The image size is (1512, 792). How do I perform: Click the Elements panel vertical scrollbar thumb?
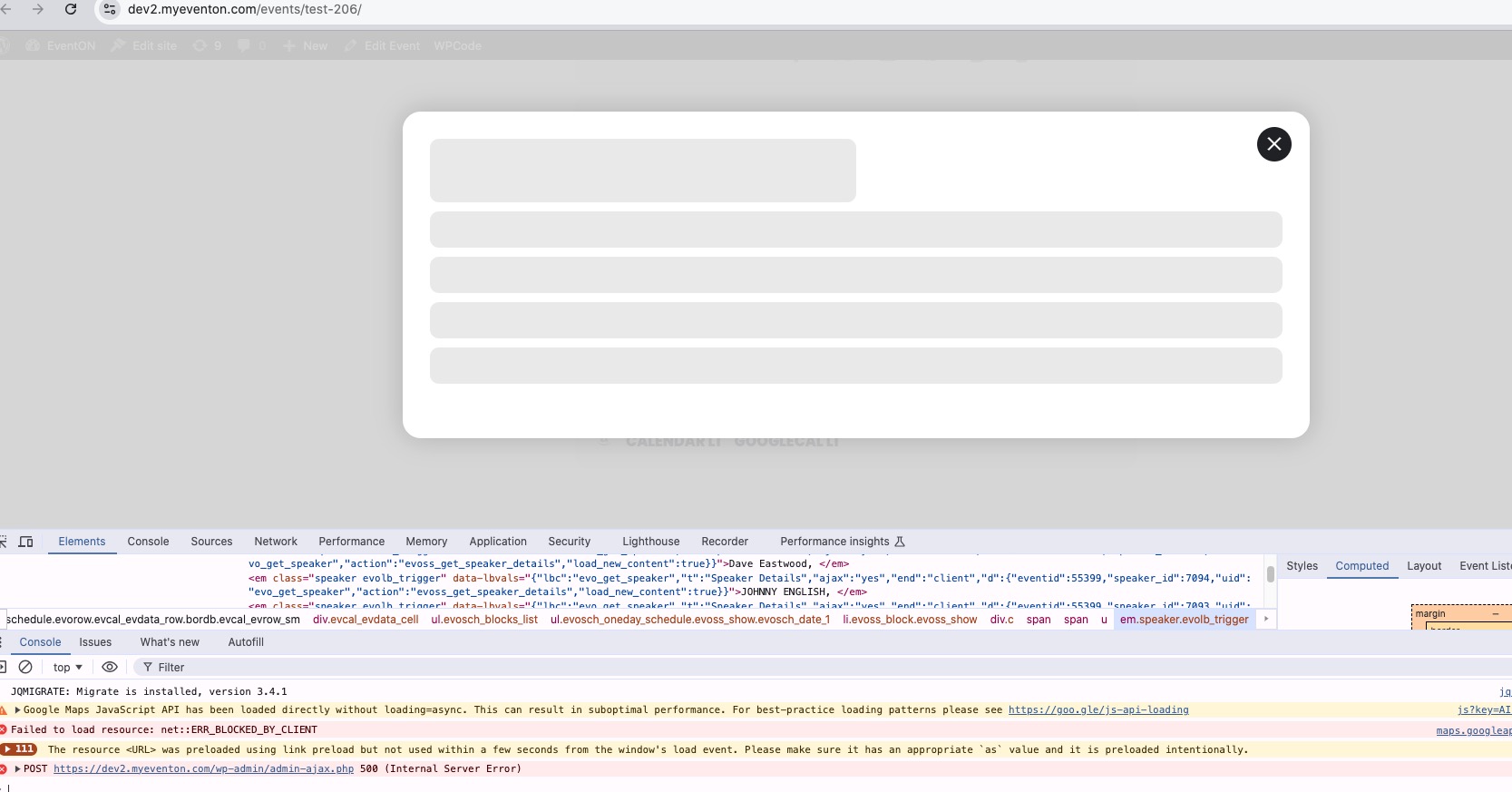[1270, 574]
